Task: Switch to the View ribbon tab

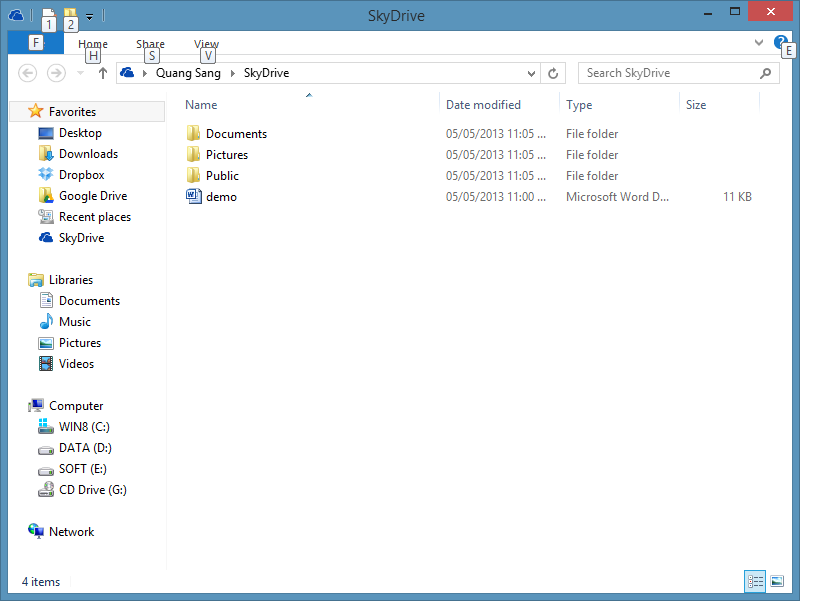Action: (x=206, y=44)
